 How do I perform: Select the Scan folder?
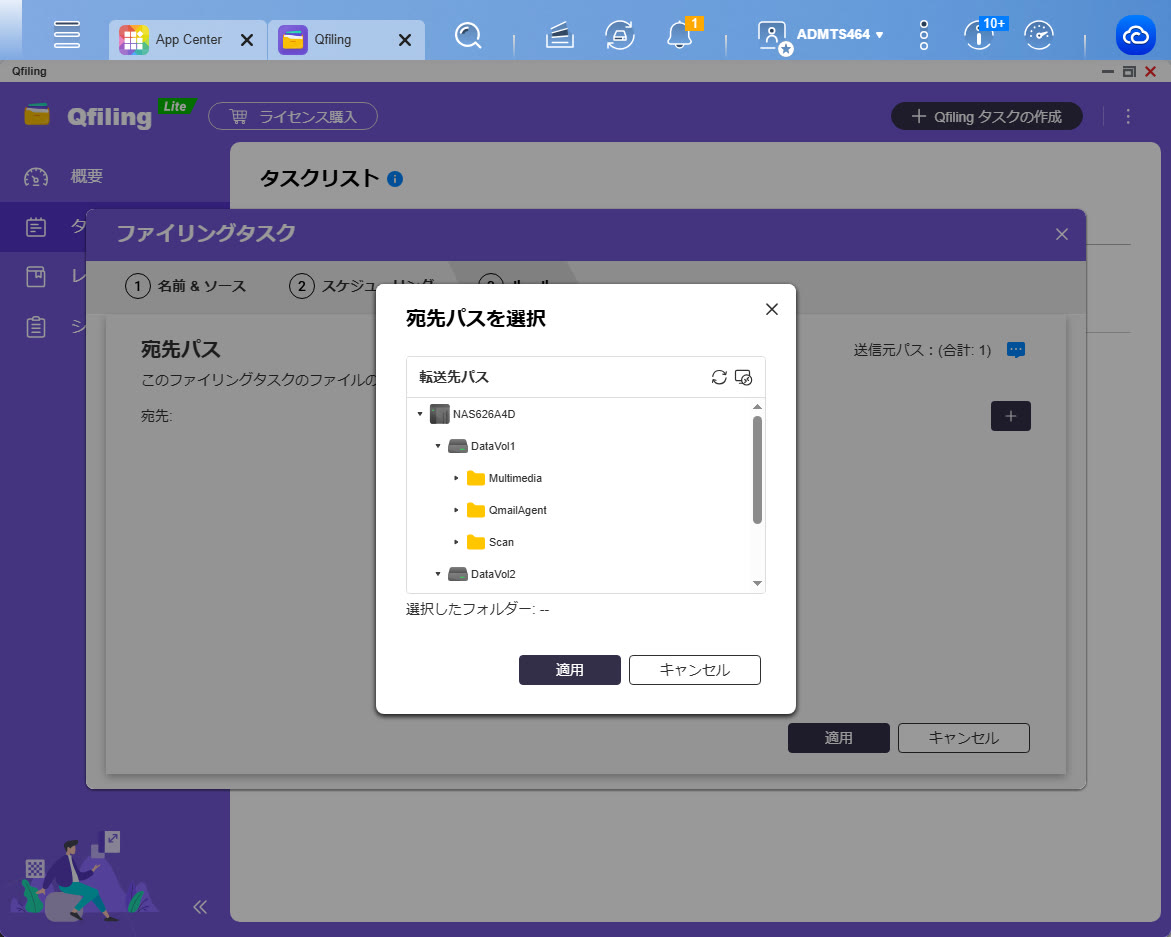tap(501, 542)
